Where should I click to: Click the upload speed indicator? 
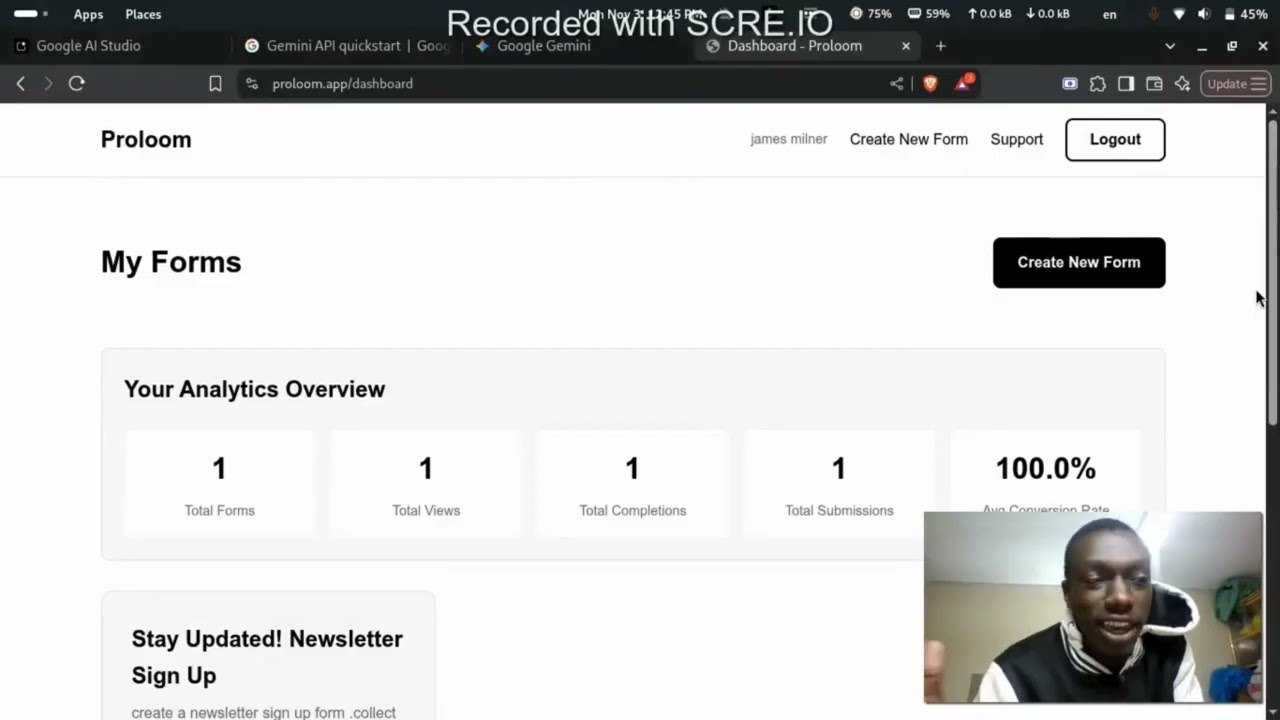[989, 14]
